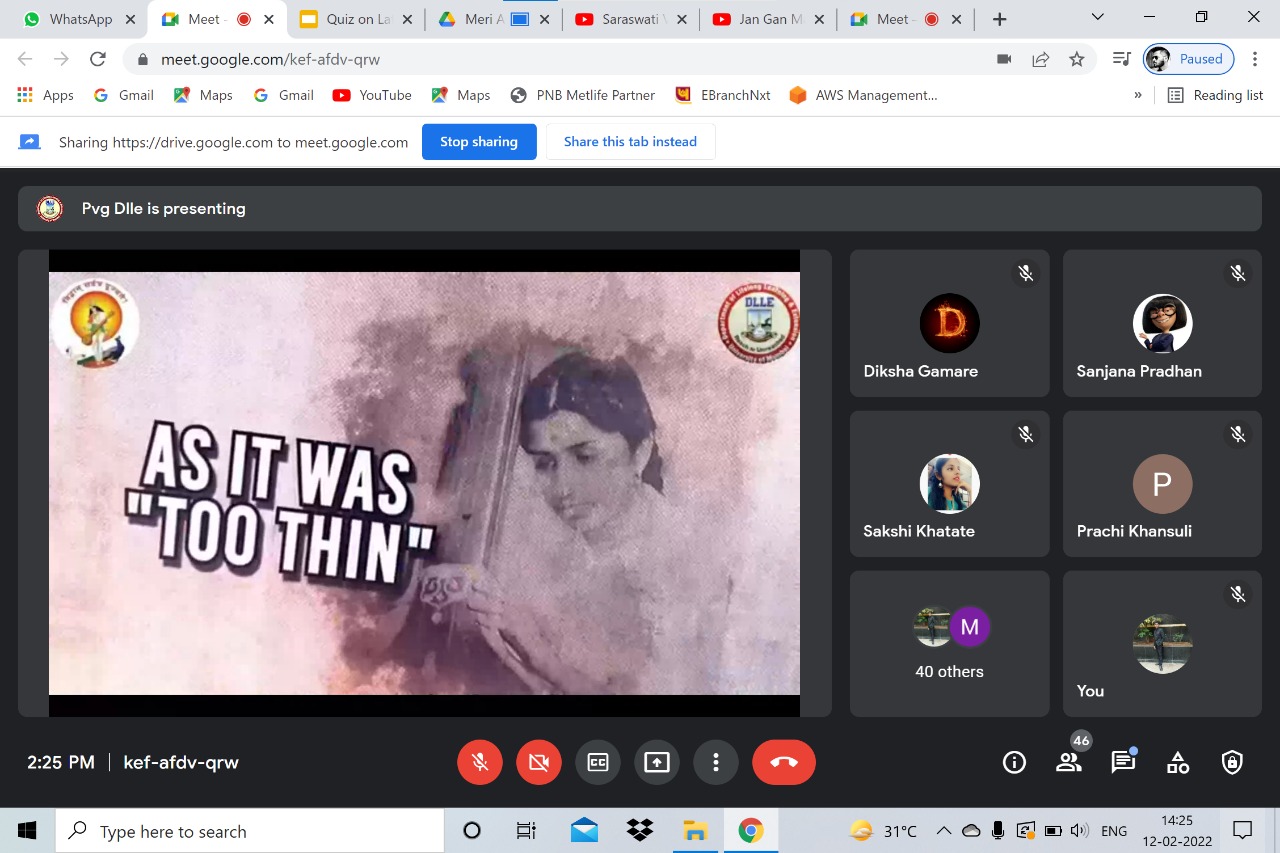Image resolution: width=1280 pixels, height=853 pixels.
Task: Click the 40 others participant tile
Action: click(949, 643)
